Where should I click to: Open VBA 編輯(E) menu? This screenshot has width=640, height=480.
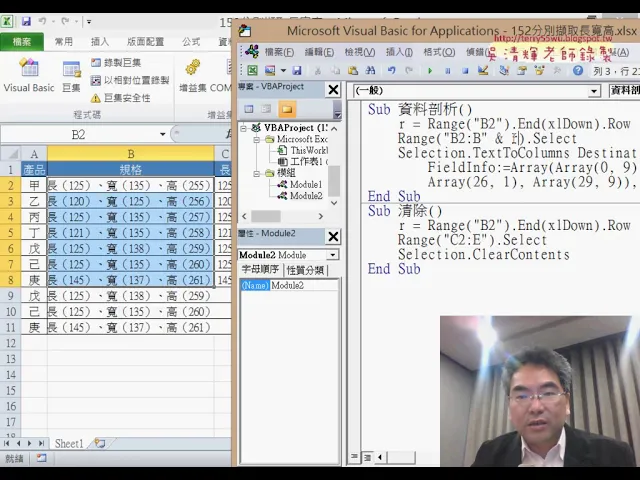(x=319, y=52)
